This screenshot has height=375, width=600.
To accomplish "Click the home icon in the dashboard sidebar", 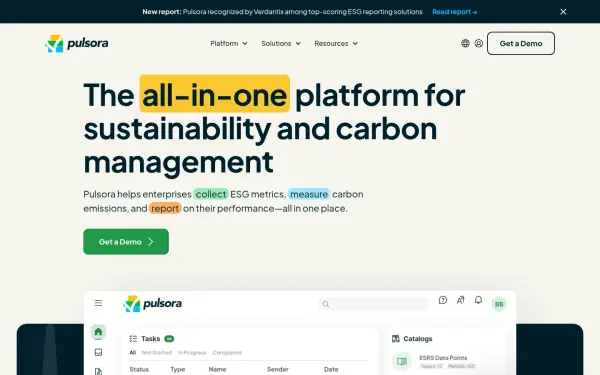I will [98, 332].
